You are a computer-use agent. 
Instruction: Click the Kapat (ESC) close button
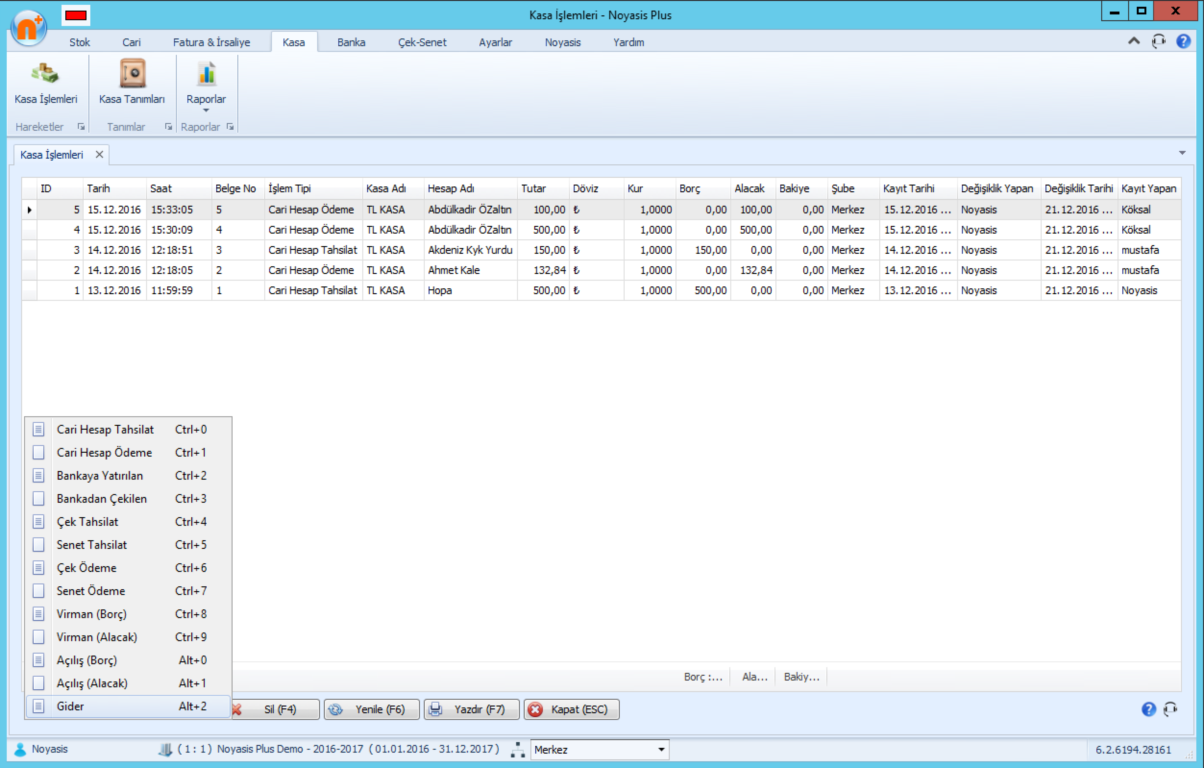[x=572, y=709]
